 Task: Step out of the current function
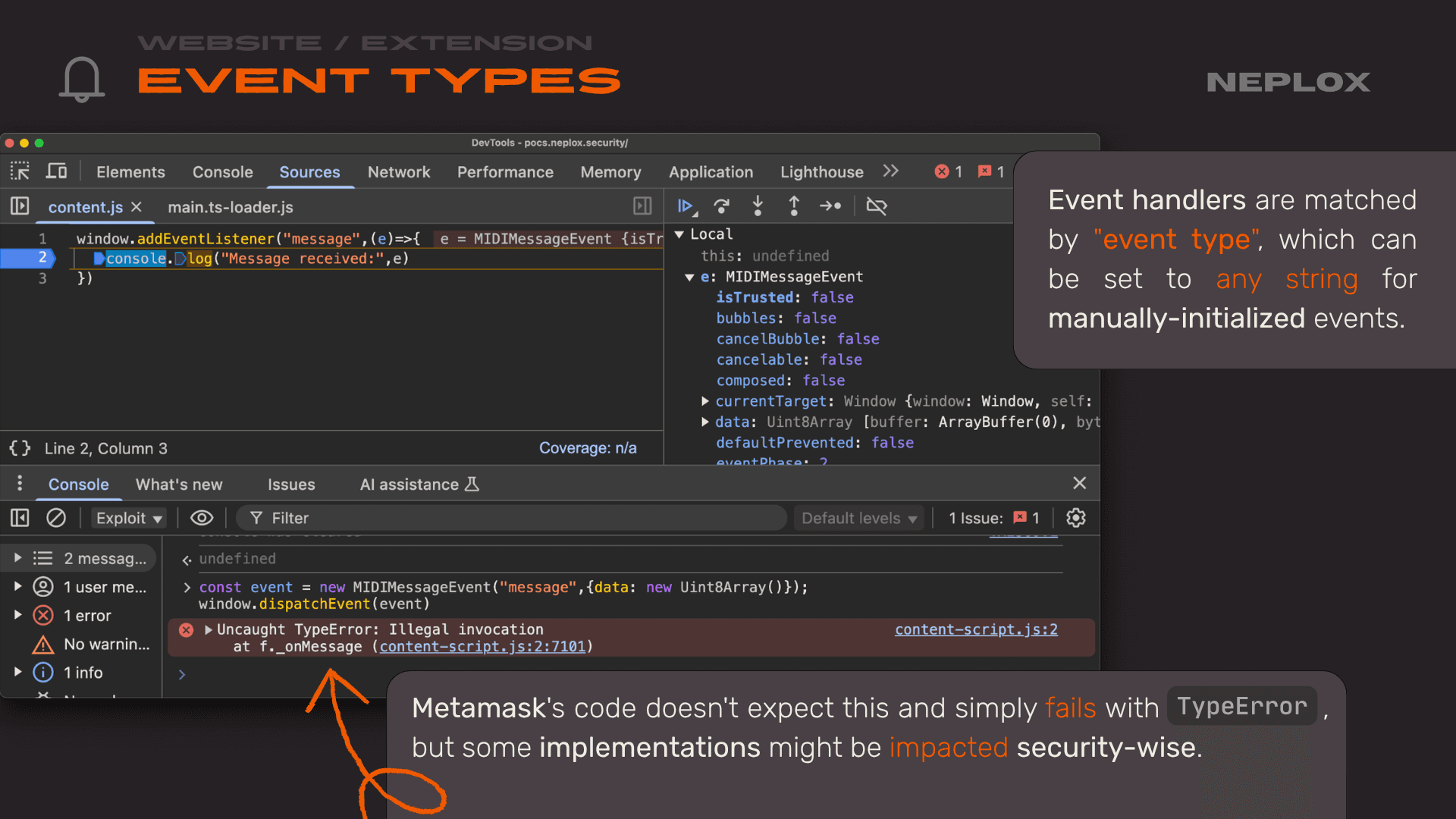[x=794, y=206]
